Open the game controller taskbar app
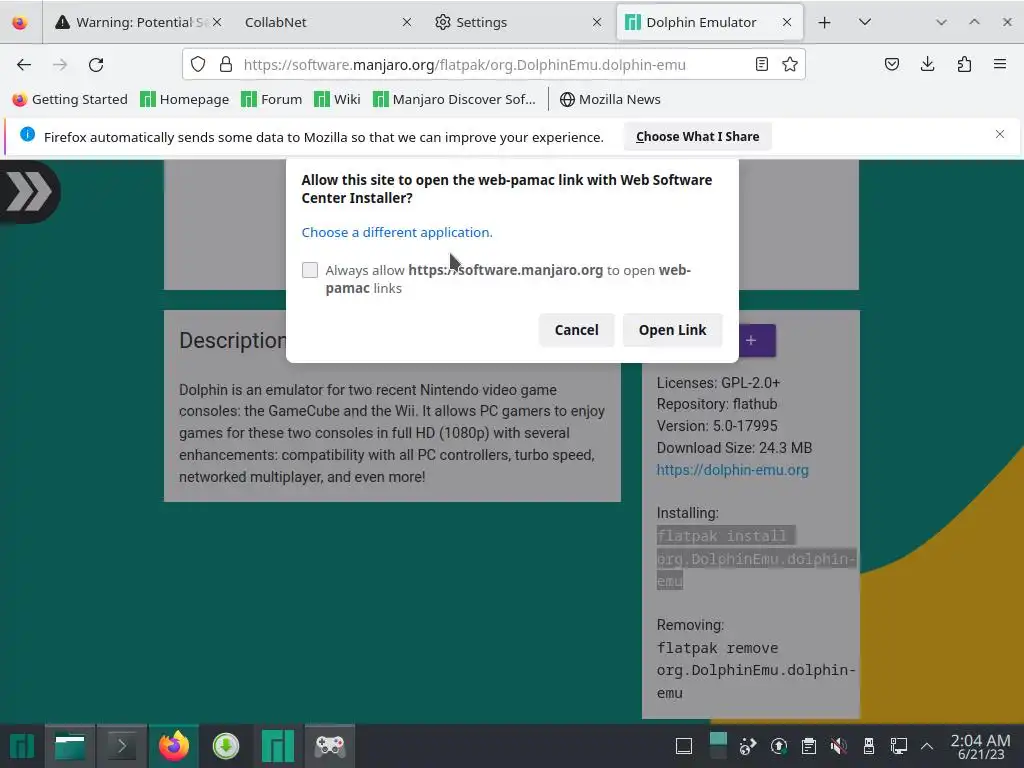The image size is (1024, 768). coord(330,746)
